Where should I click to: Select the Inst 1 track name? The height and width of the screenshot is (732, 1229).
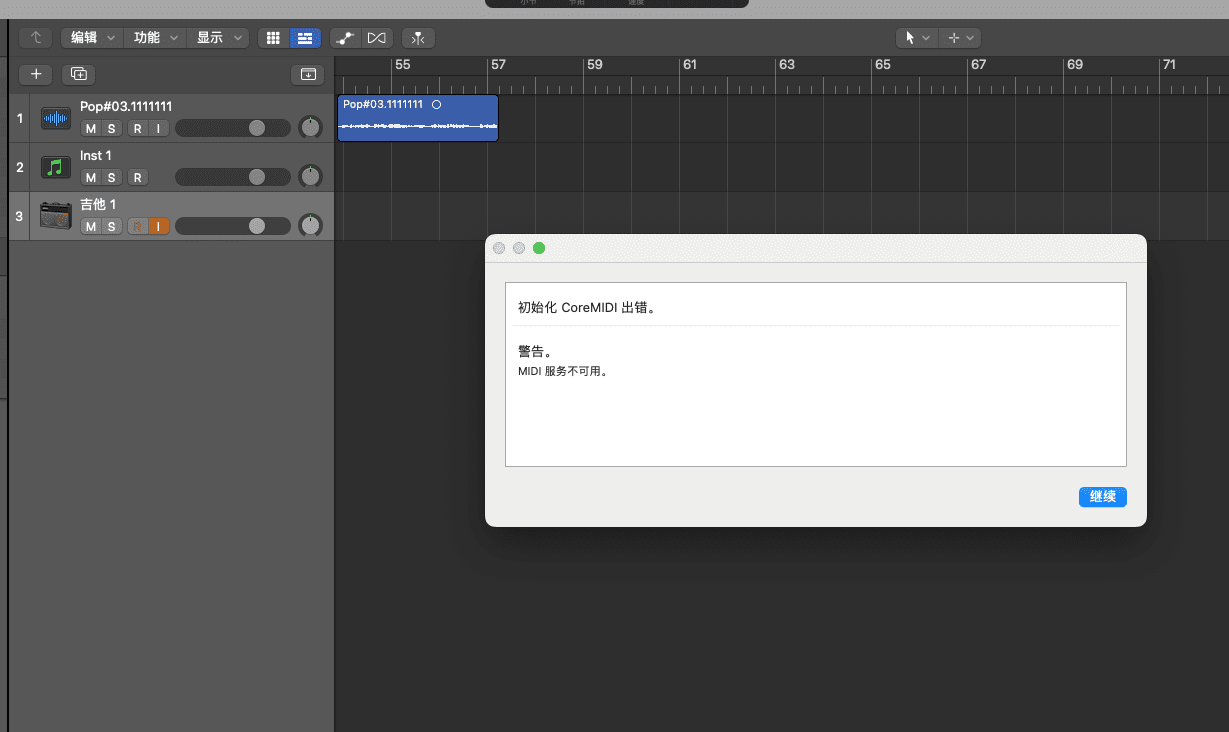pyautogui.click(x=96, y=156)
